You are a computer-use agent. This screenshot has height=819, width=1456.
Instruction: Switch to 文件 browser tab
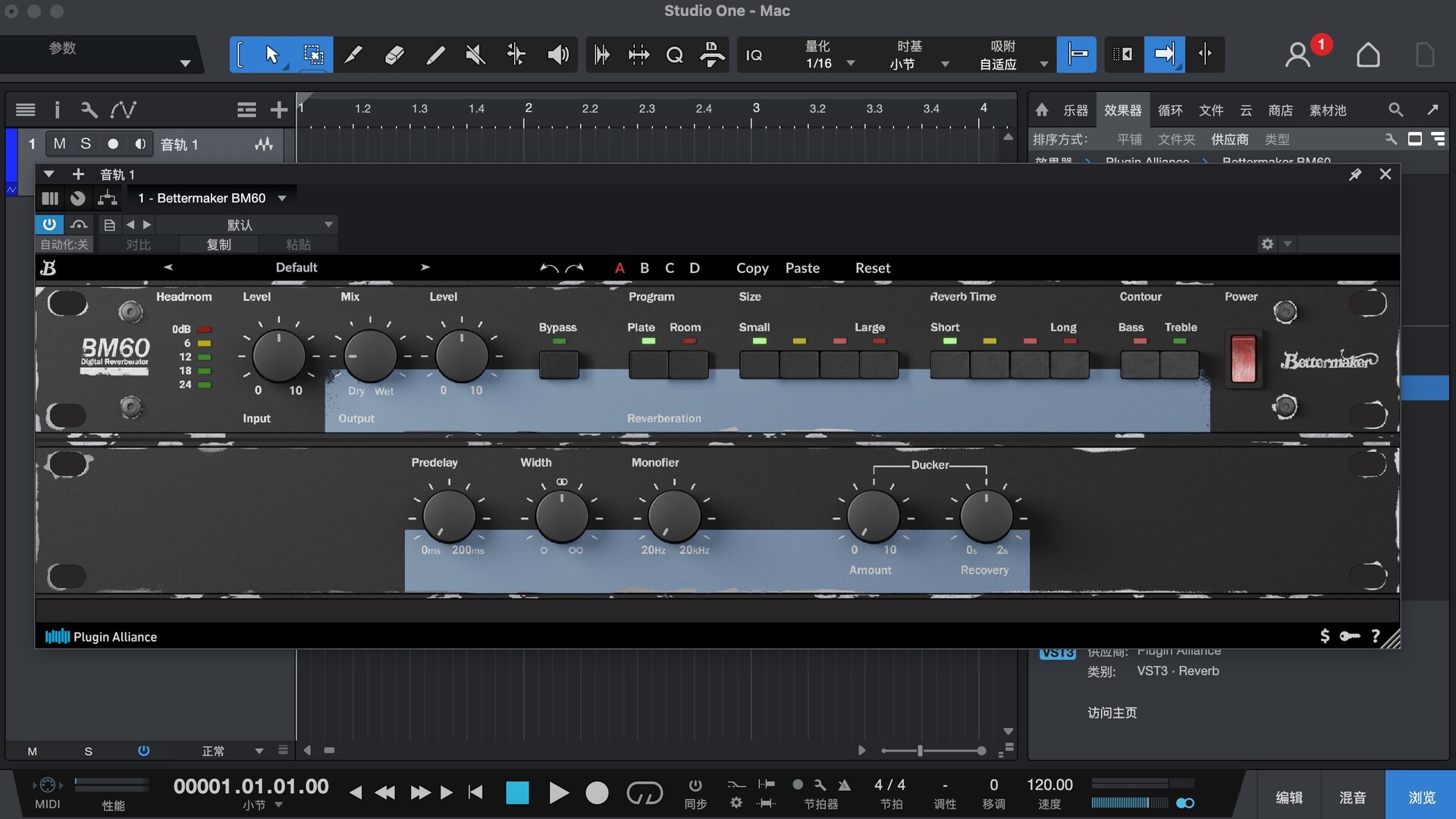(x=1211, y=111)
